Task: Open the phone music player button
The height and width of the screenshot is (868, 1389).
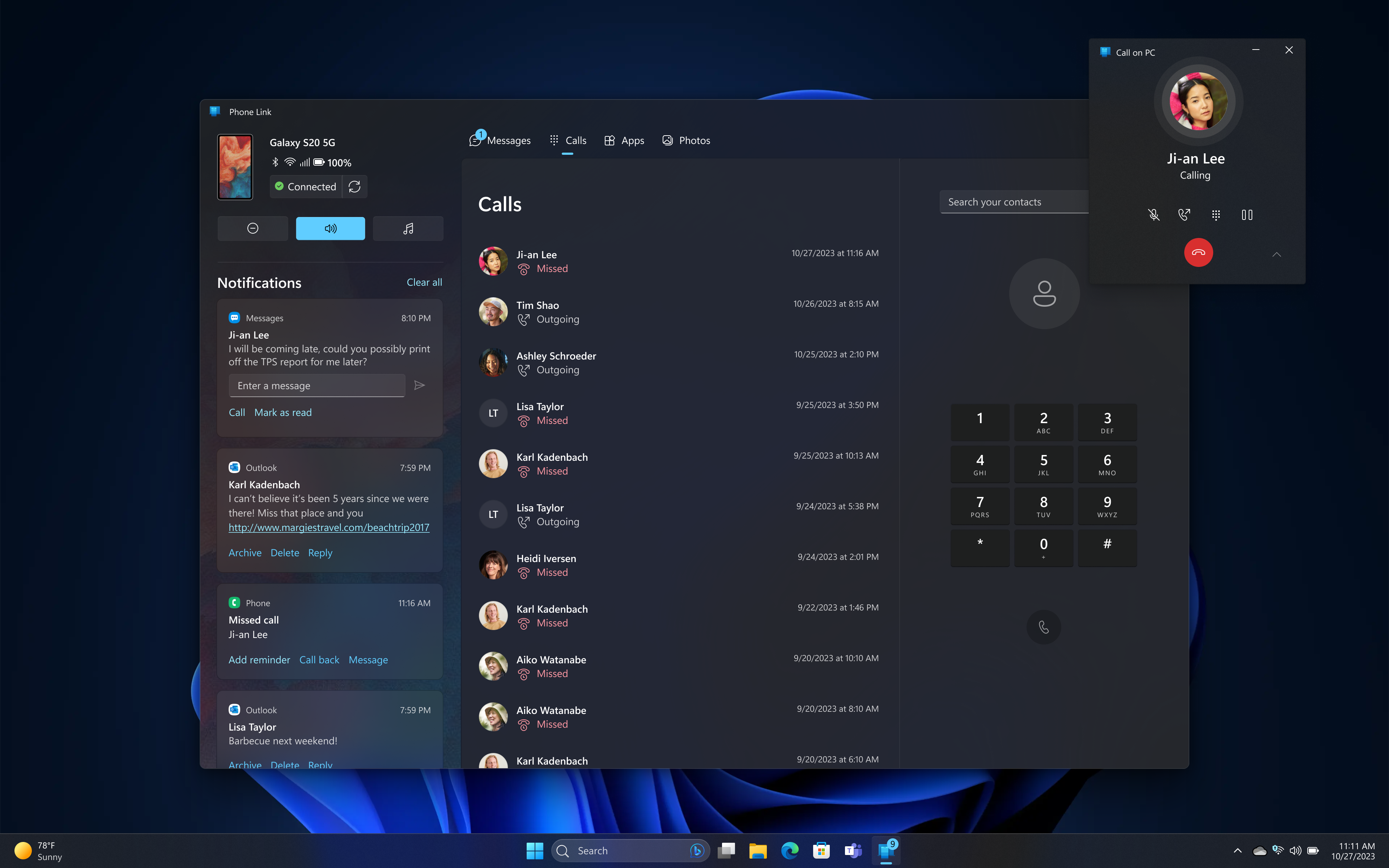Action: 408,229
